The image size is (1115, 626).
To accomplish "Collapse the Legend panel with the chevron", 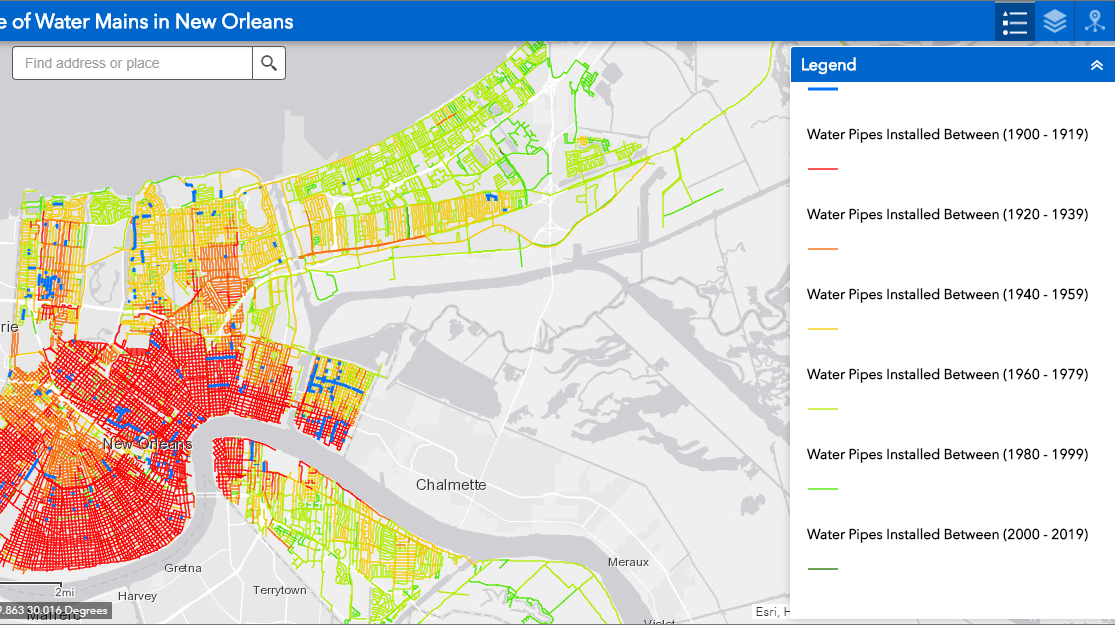I will [1096, 64].
